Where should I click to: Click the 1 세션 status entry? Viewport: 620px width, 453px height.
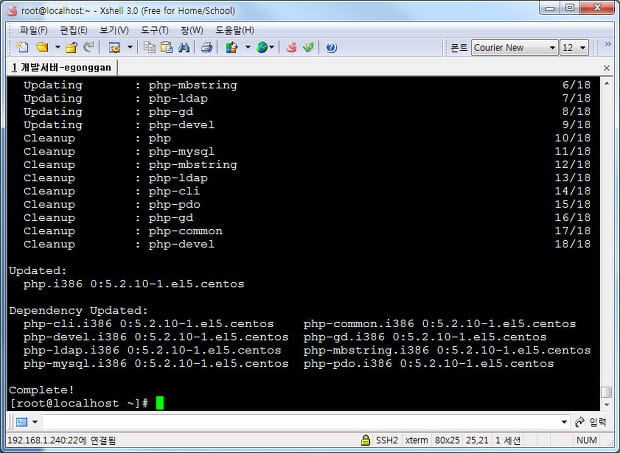pos(508,440)
